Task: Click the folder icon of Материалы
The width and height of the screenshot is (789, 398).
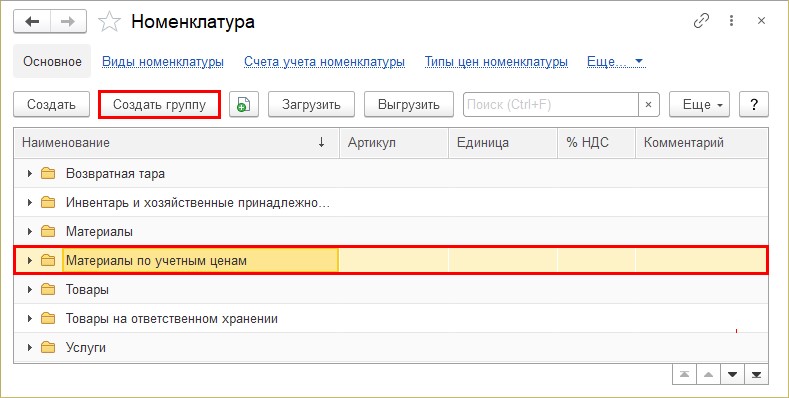Action: [x=48, y=231]
